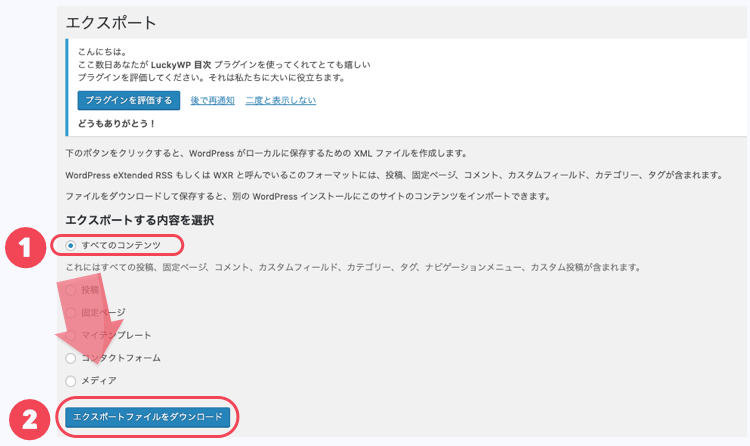Click the WordPress eXtended RSS description line
750x446 pixels.
(x=395, y=175)
